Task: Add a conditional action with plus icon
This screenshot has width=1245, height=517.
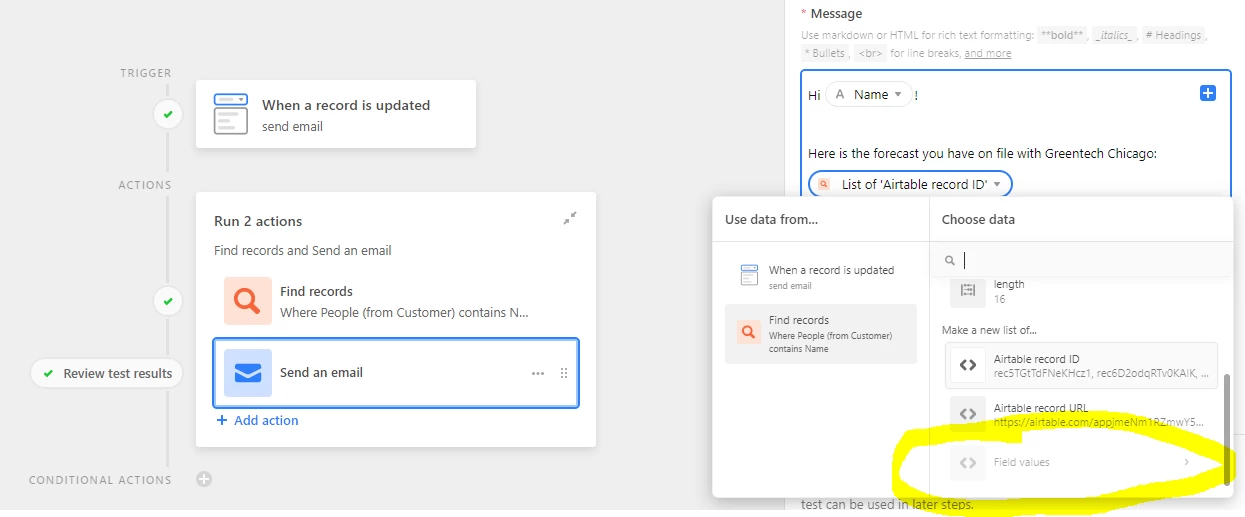Action: click(204, 479)
